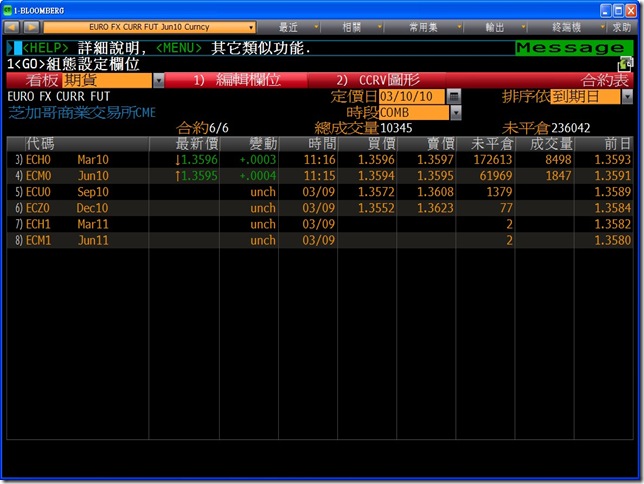The height and width of the screenshot is (484, 644).
Task: Click ask price 1.3623 for Dec10
Action: [x=435, y=208]
